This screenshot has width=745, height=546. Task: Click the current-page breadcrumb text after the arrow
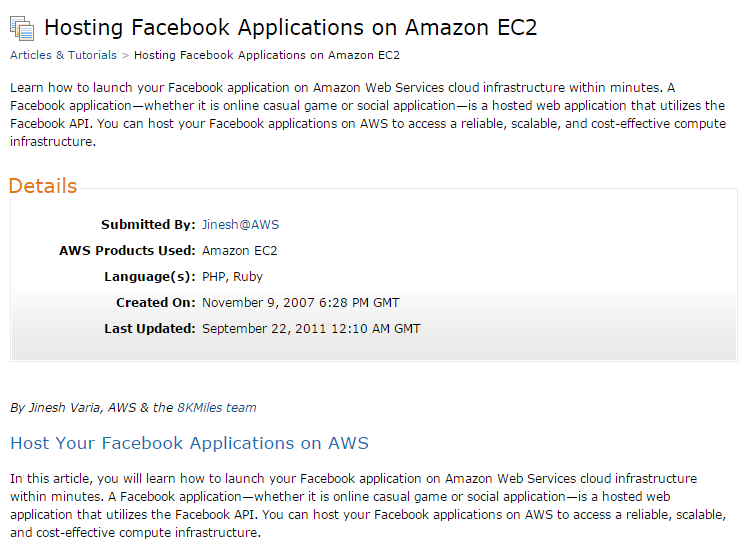click(x=267, y=55)
